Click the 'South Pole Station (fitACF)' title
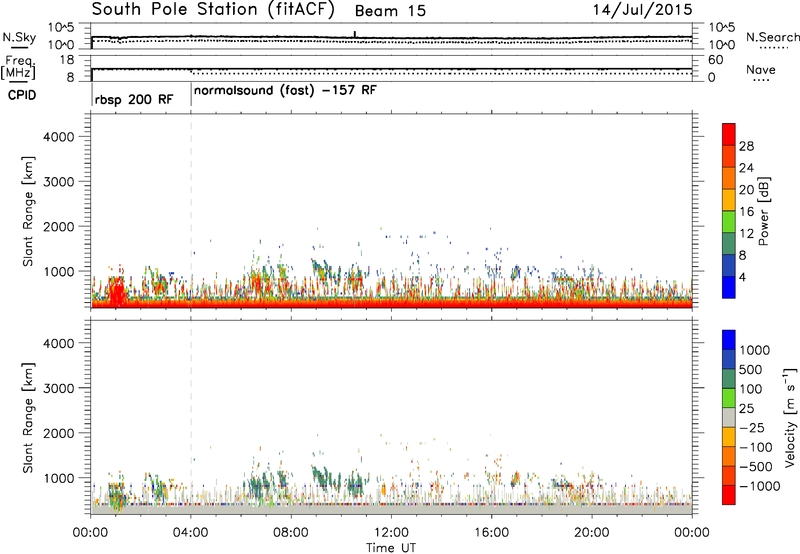 tap(213, 10)
